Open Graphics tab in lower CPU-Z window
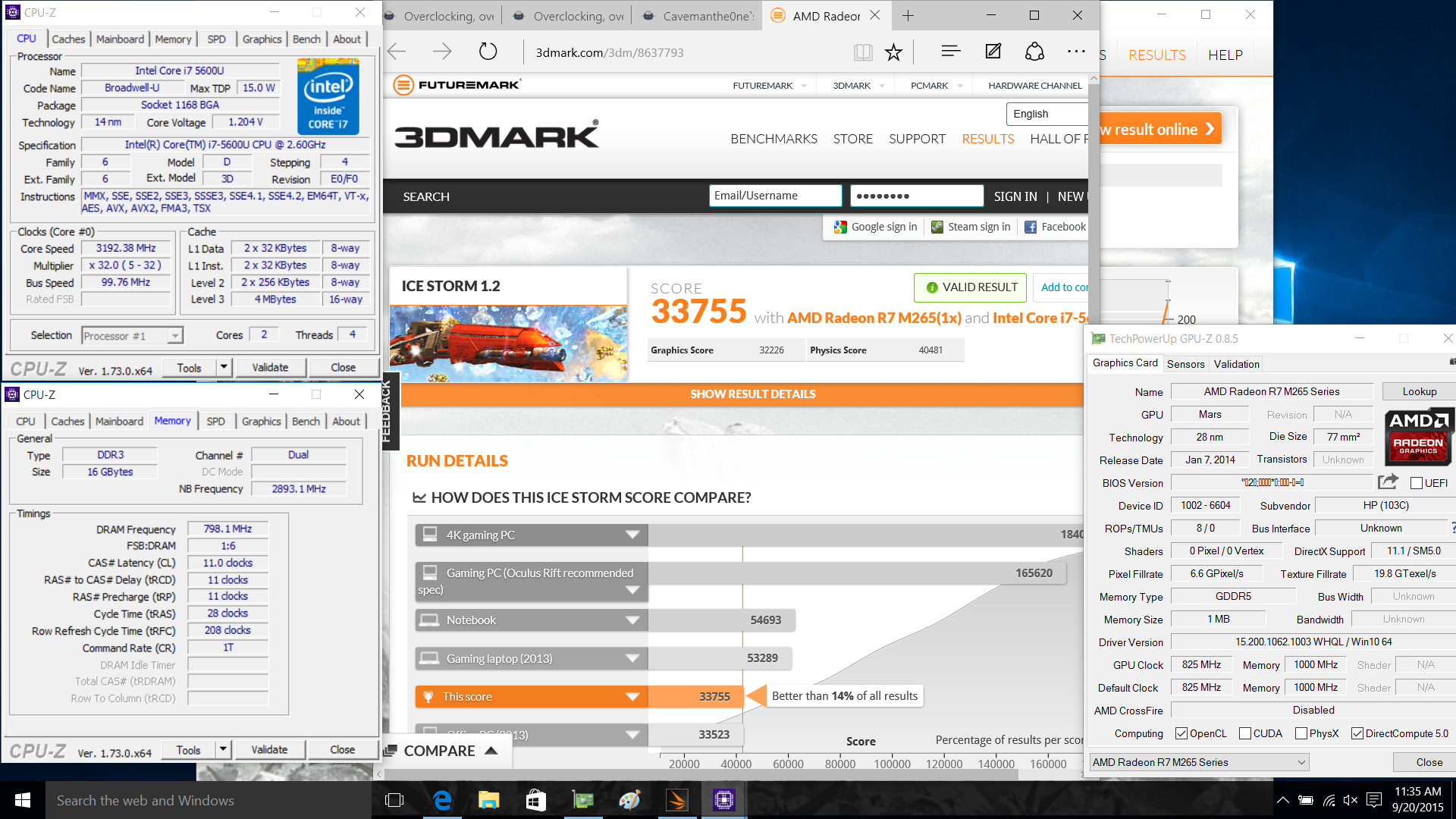The width and height of the screenshot is (1456, 819). tap(261, 421)
